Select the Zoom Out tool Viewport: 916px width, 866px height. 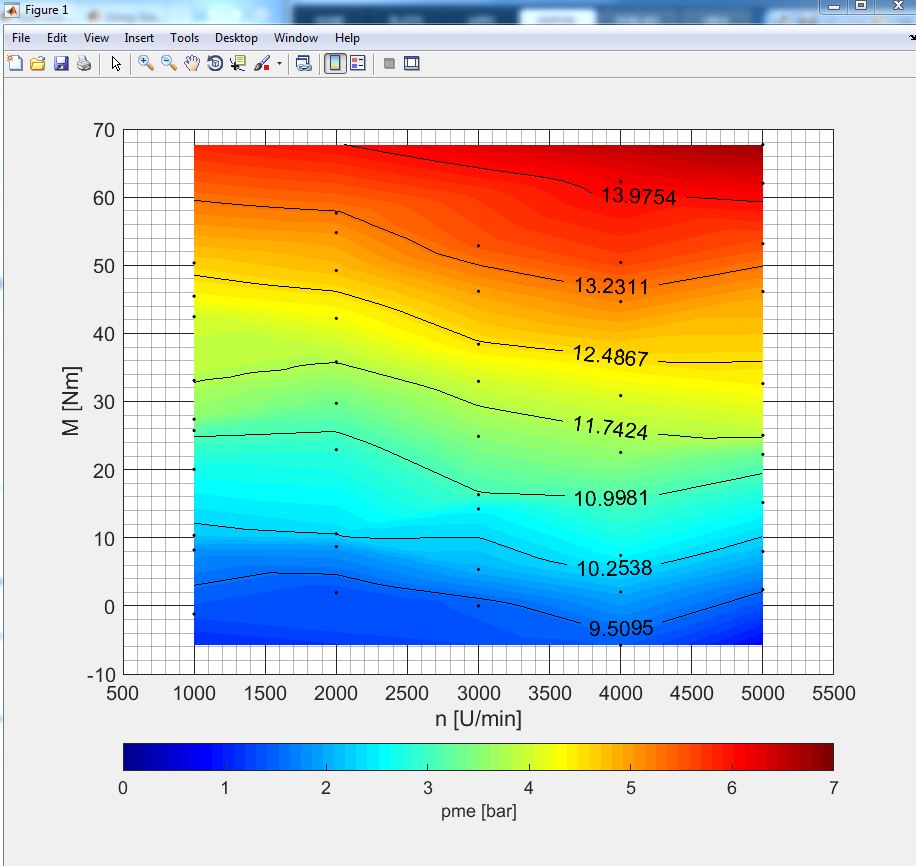coord(169,63)
